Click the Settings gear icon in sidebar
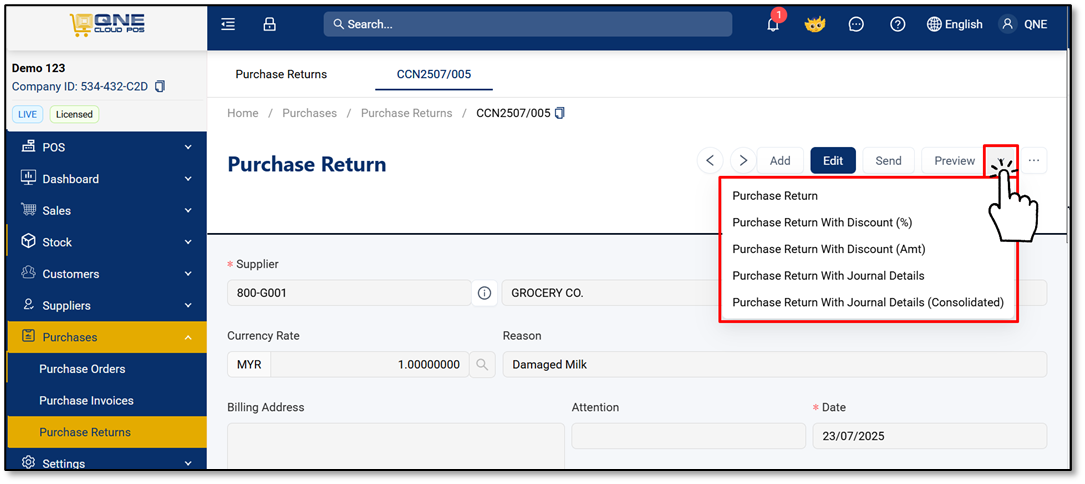 [x=28, y=463]
